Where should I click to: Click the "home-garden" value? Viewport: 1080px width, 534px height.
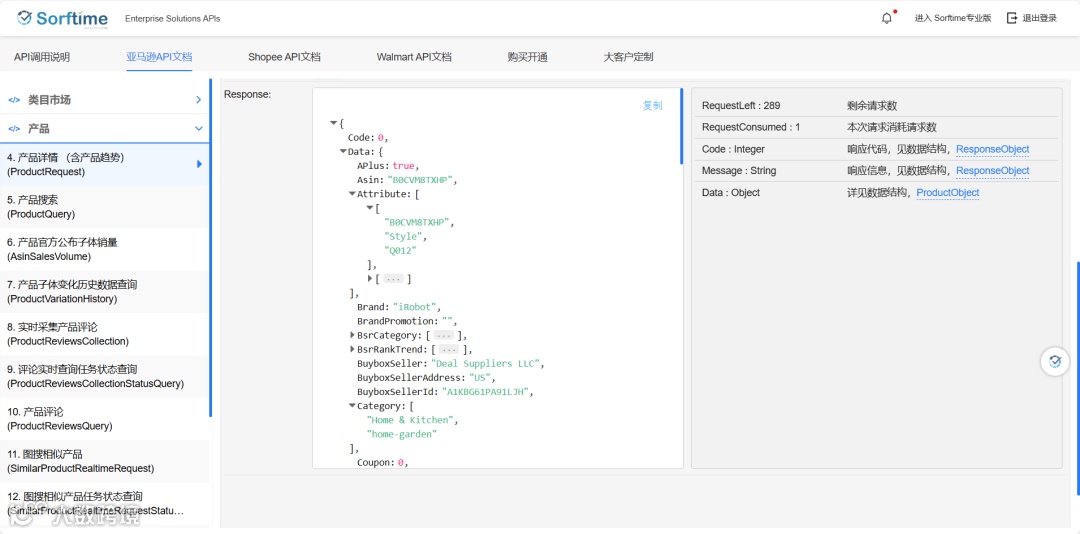(x=402, y=434)
